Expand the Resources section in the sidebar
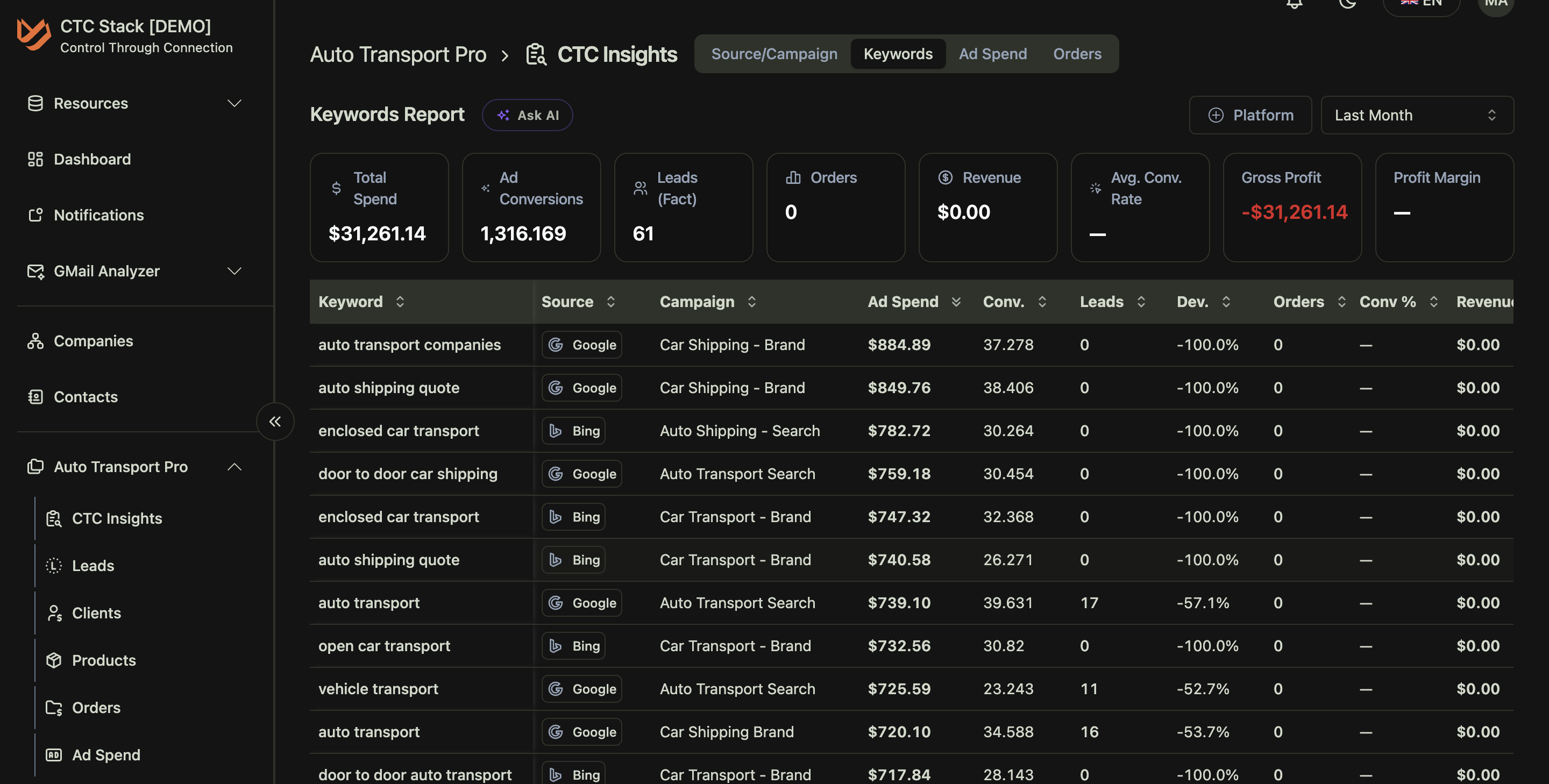 click(235, 103)
